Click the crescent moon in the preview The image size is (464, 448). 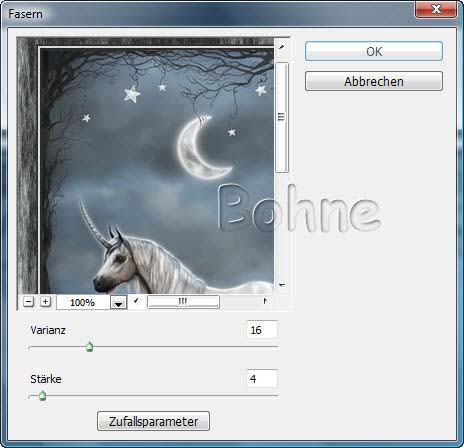pyautogui.click(x=203, y=147)
